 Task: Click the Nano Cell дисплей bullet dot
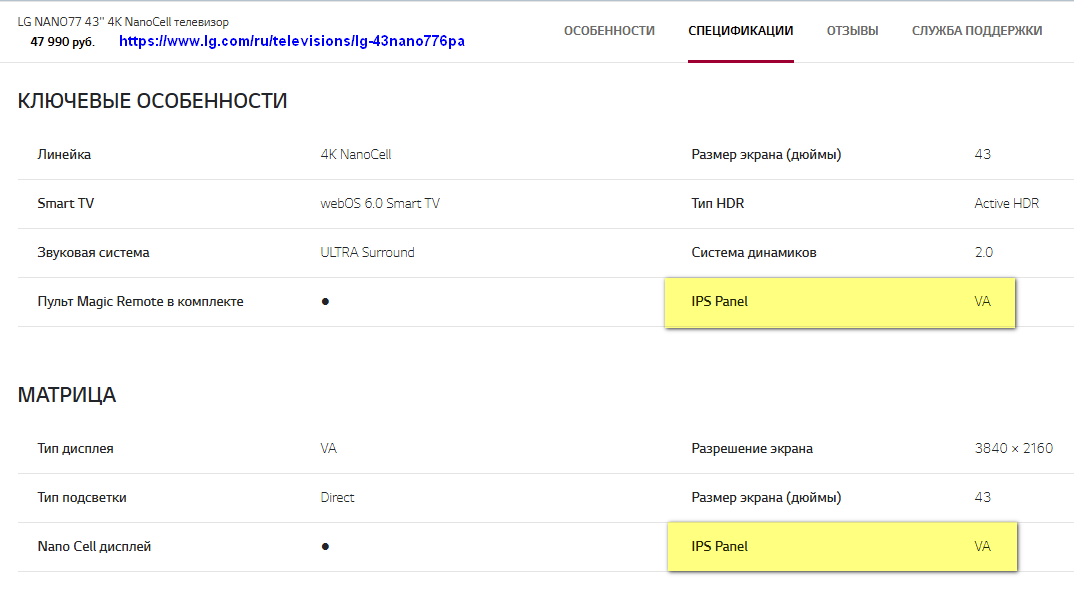(x=325, y=547)
